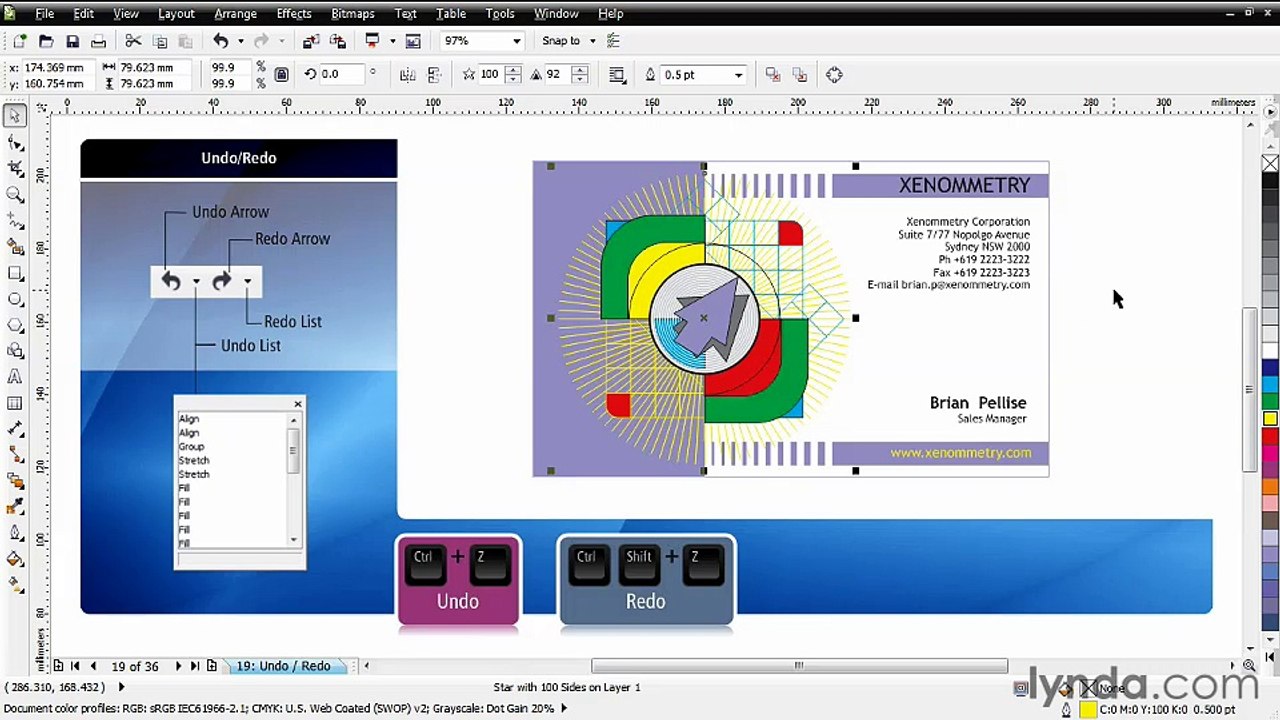Go to the next page

click(178, 666)
